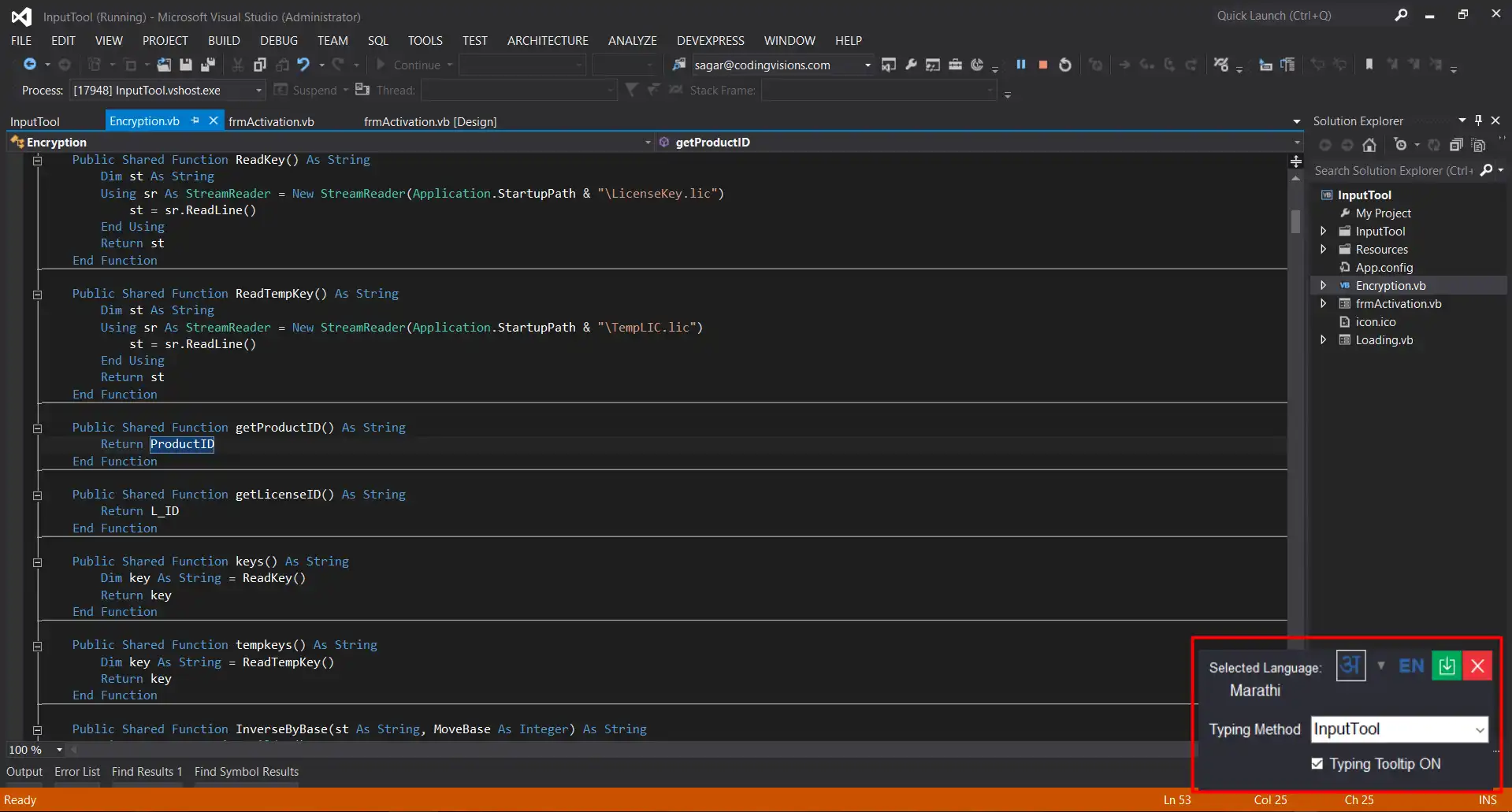Image resolution: width=1512 pixels, height=812 pixels.
Task: Collapse the ReadKey function outline
Action: (x=37, y=161)
